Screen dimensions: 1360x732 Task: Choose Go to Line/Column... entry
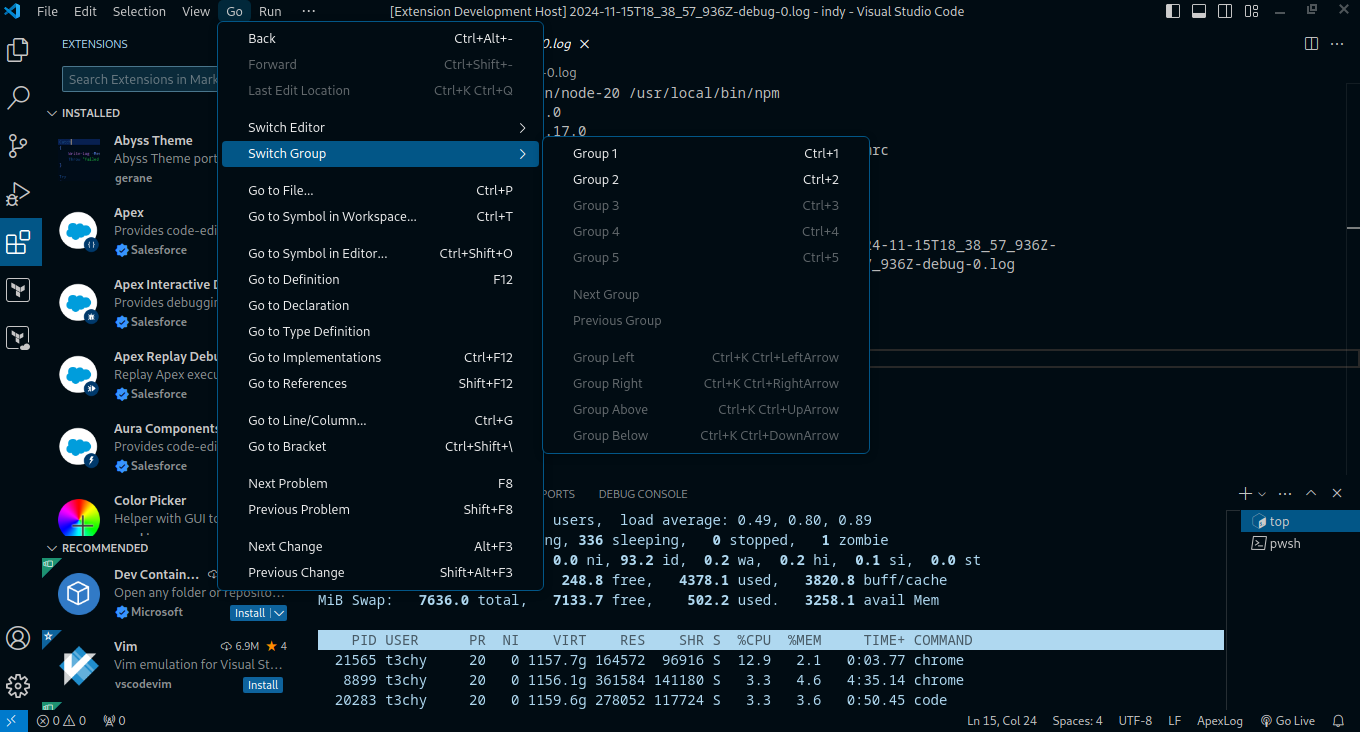tap(380, 421)
